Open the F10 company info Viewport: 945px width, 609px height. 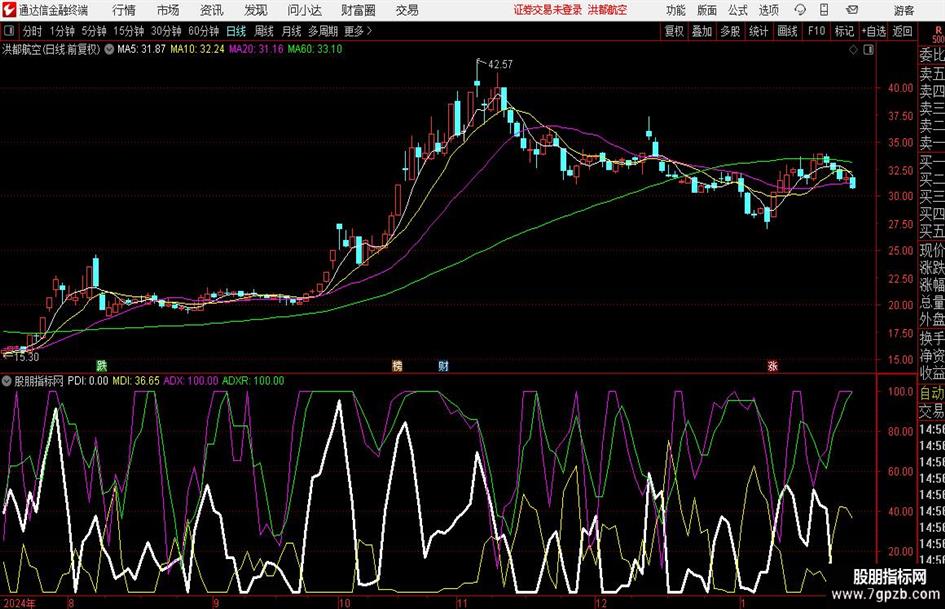point(816,31)
